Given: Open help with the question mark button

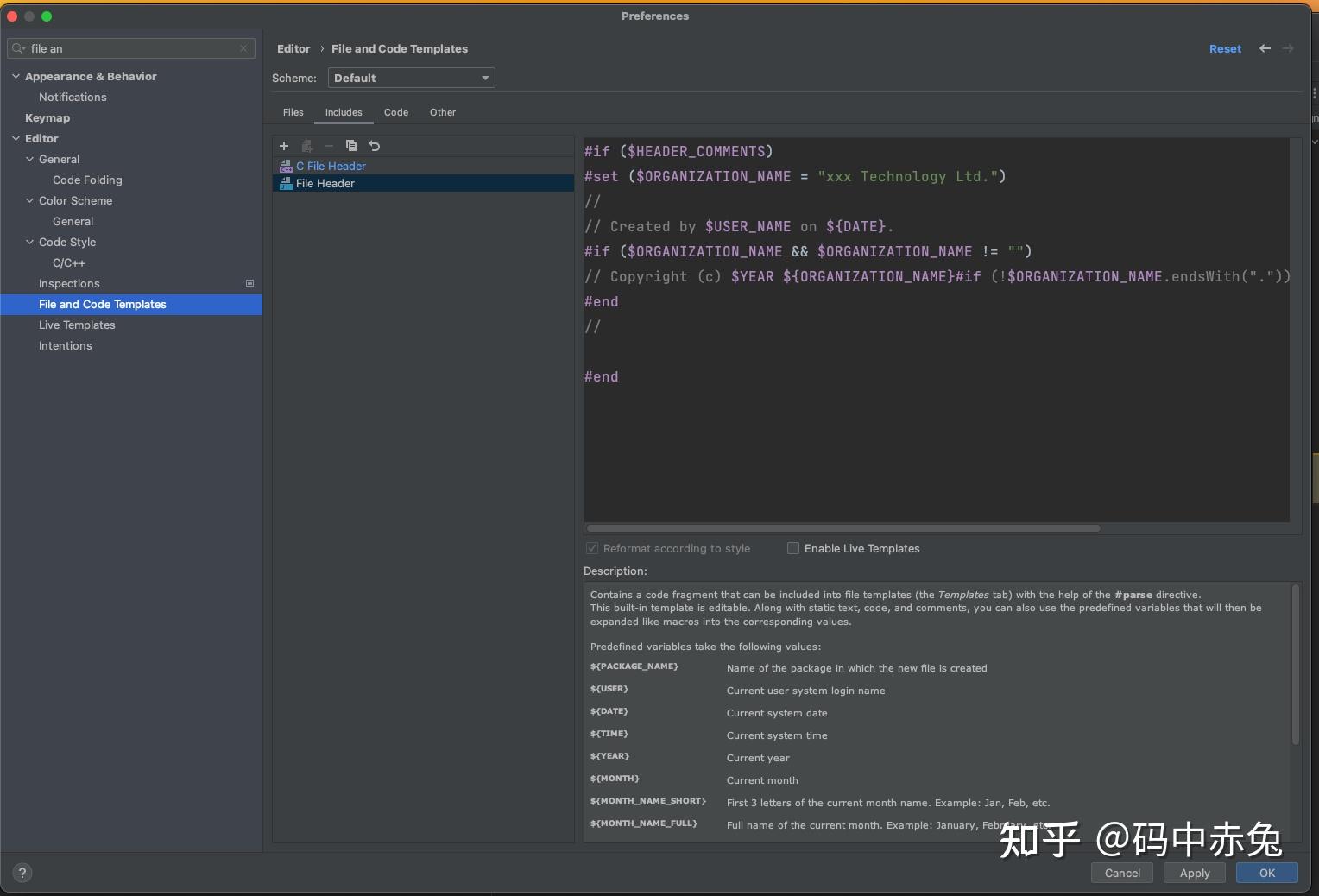Looking at the screenshot, I should pos(22,873).
